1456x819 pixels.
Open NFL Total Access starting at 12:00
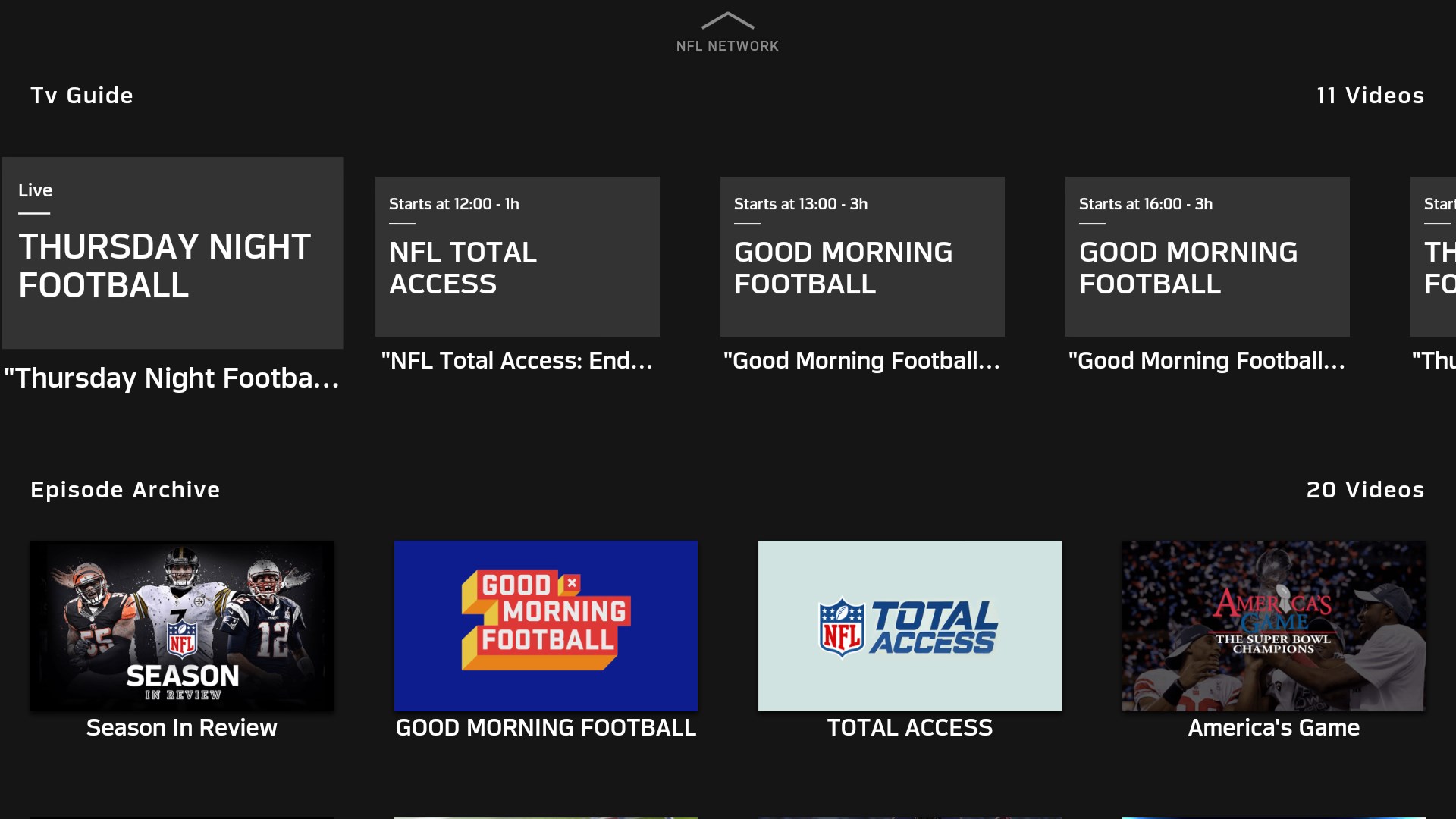[517, 256]
